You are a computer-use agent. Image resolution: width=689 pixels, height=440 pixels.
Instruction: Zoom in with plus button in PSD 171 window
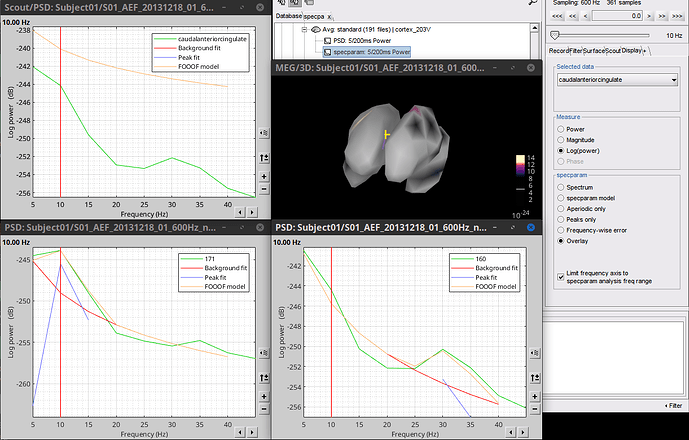[x=264, y=396]
